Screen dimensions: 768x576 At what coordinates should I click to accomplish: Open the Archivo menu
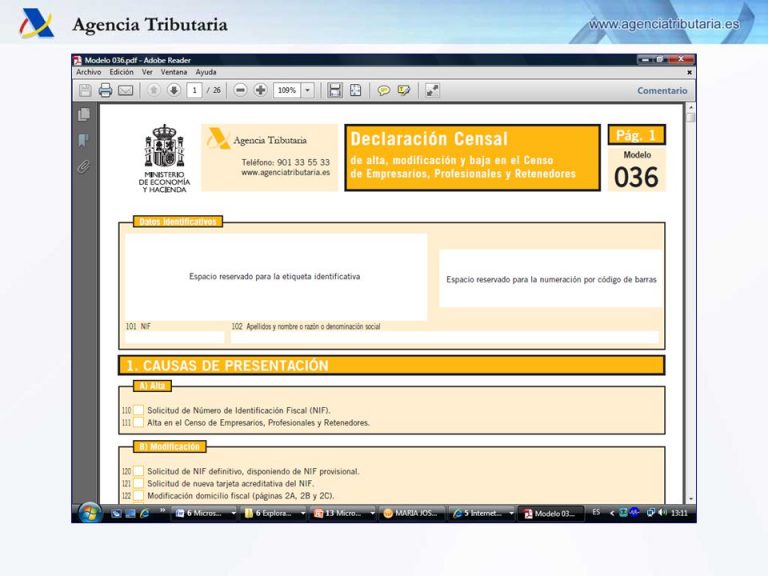[88, 72]
